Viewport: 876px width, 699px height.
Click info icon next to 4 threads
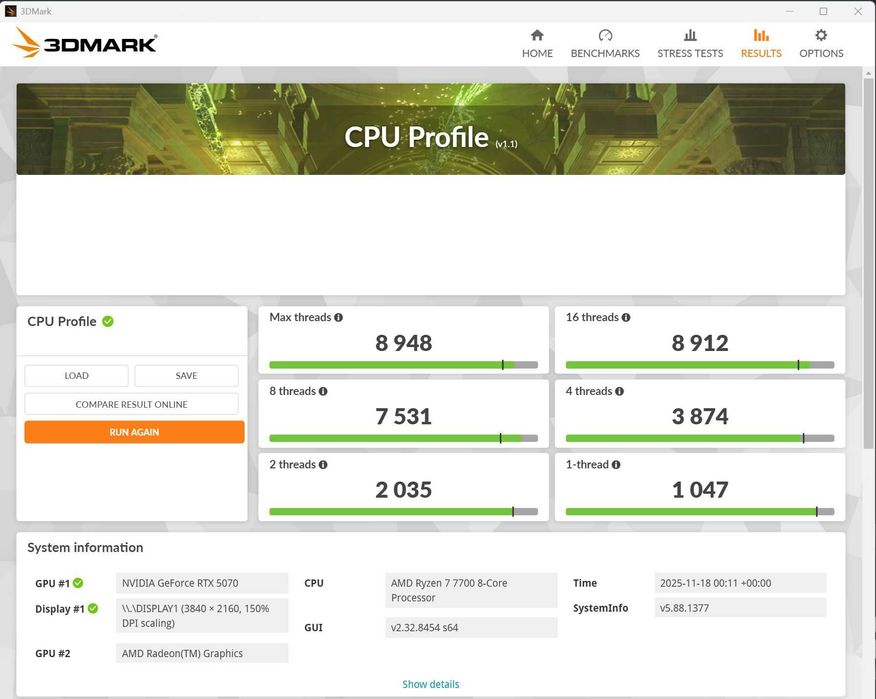pyautogui.click(x=619, y=391)
